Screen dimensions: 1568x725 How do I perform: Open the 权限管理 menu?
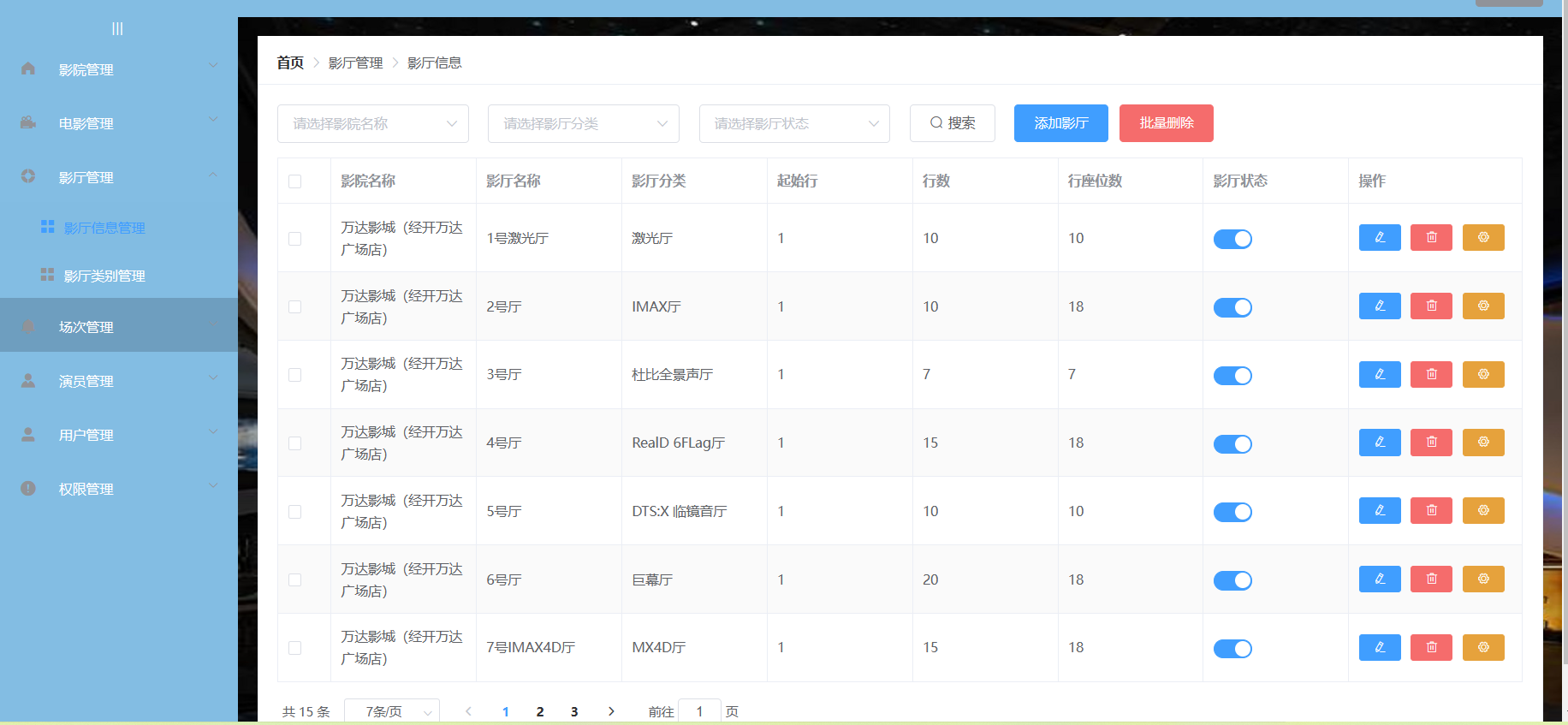click(x=119, y=489)
